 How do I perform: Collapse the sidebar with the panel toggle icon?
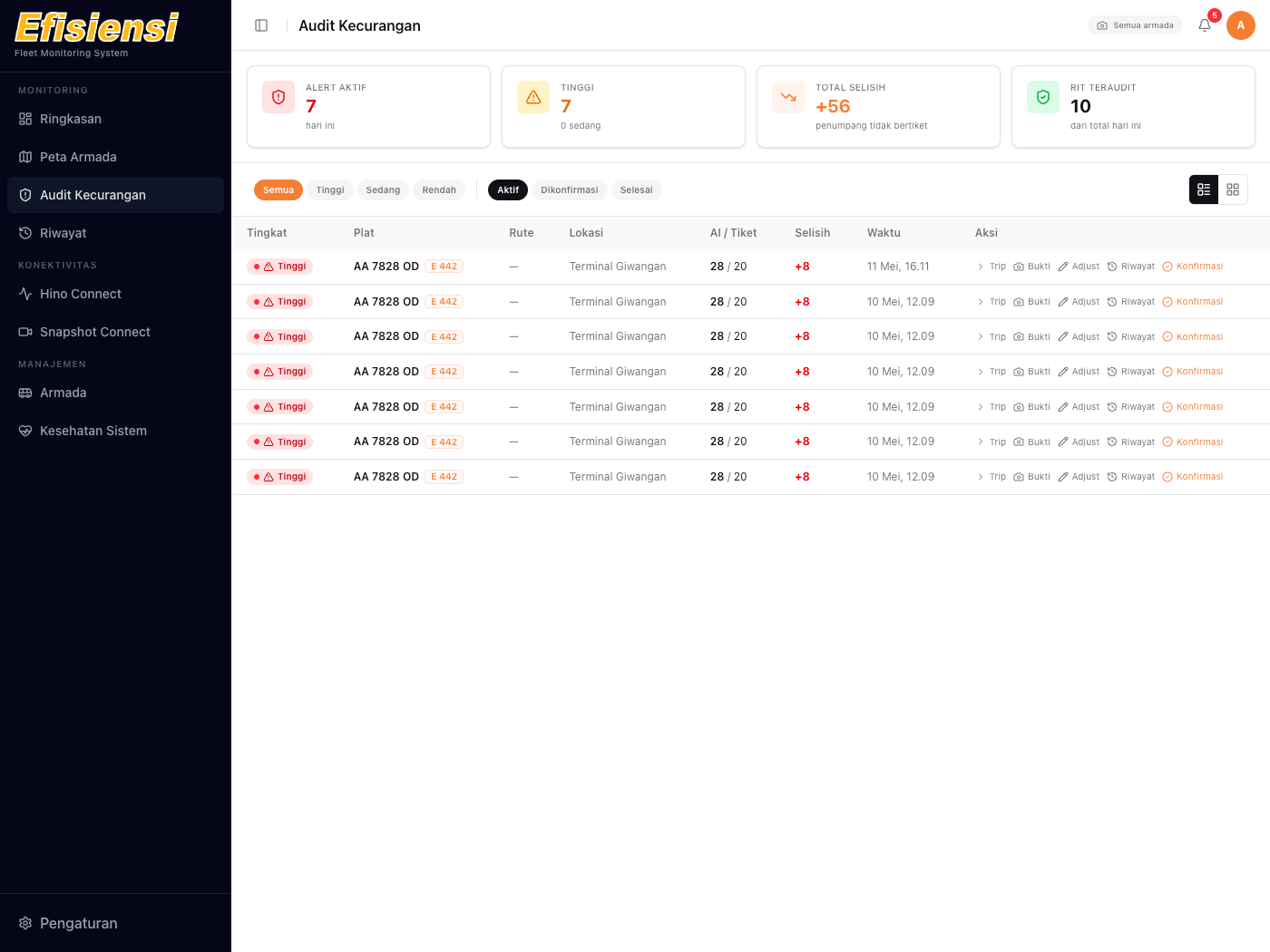click(261, 25)
